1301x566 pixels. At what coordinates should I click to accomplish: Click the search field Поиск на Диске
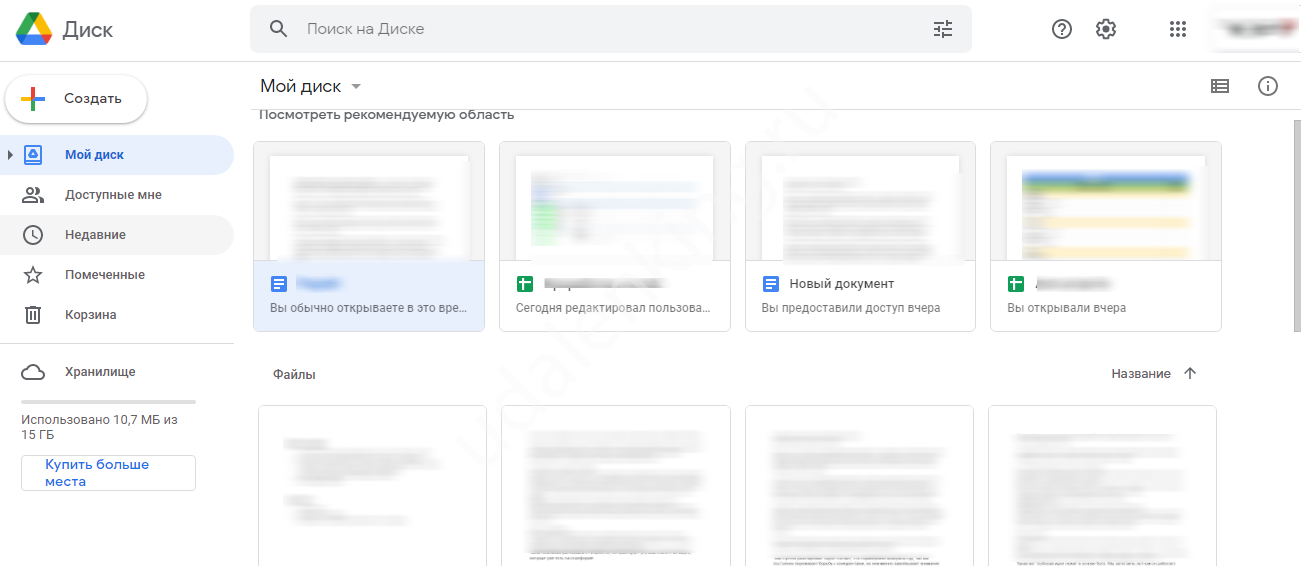[x=600, y=29]
